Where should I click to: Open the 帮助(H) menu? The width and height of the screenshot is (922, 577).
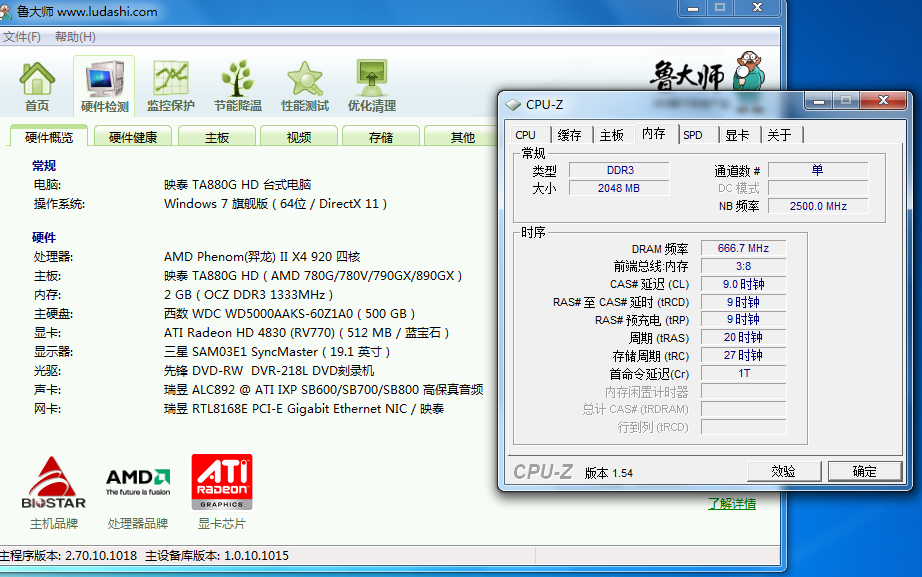(75, 37)
